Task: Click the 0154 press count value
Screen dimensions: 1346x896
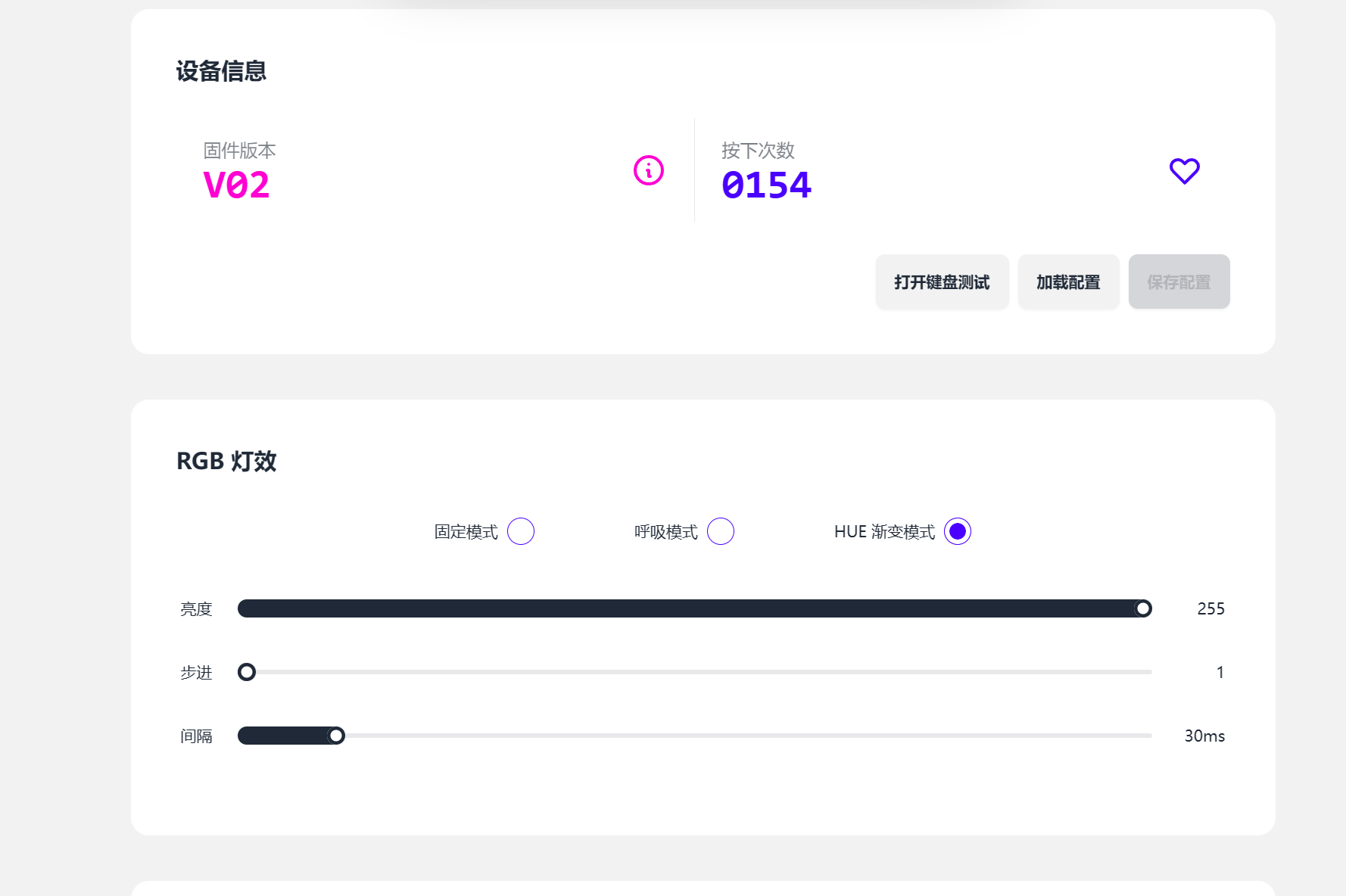Action: click(x=766, y=185)
